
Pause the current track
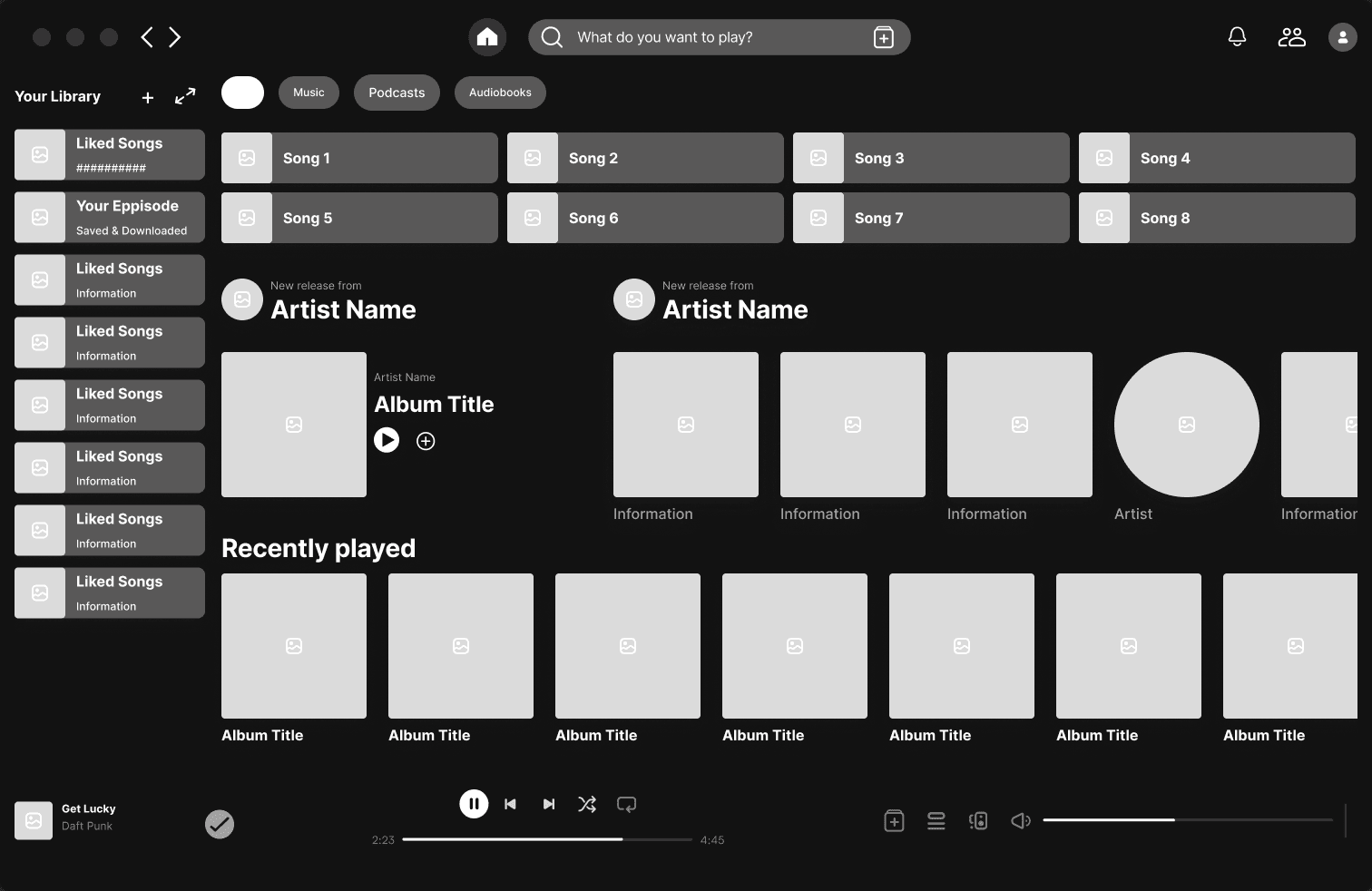(x=474, y=804)
